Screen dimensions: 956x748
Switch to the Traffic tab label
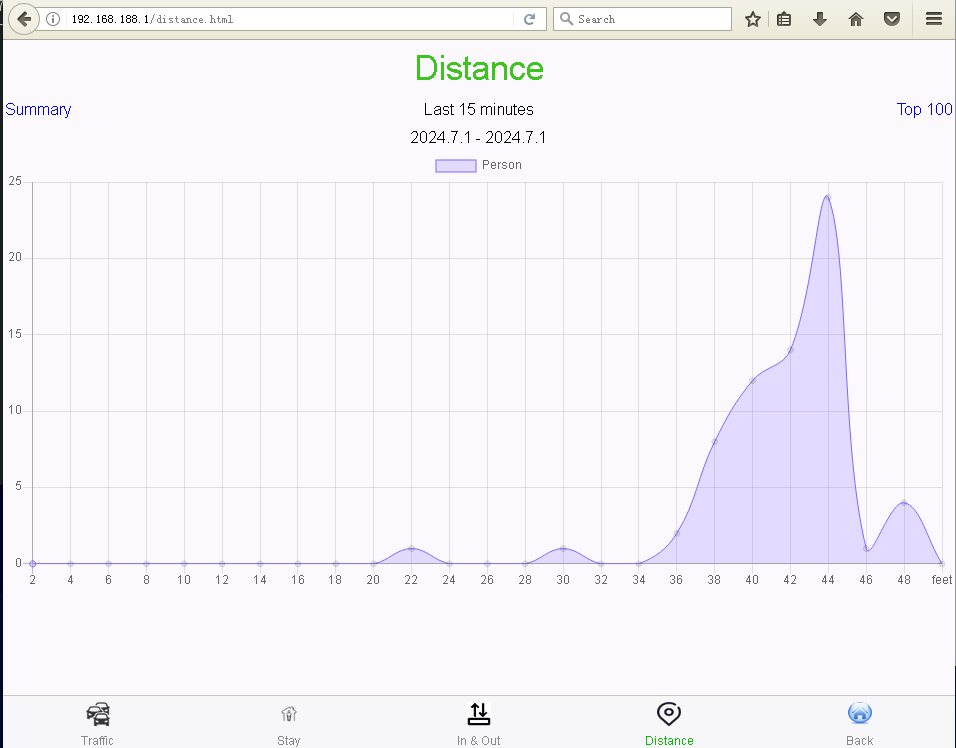coord(98,740)
